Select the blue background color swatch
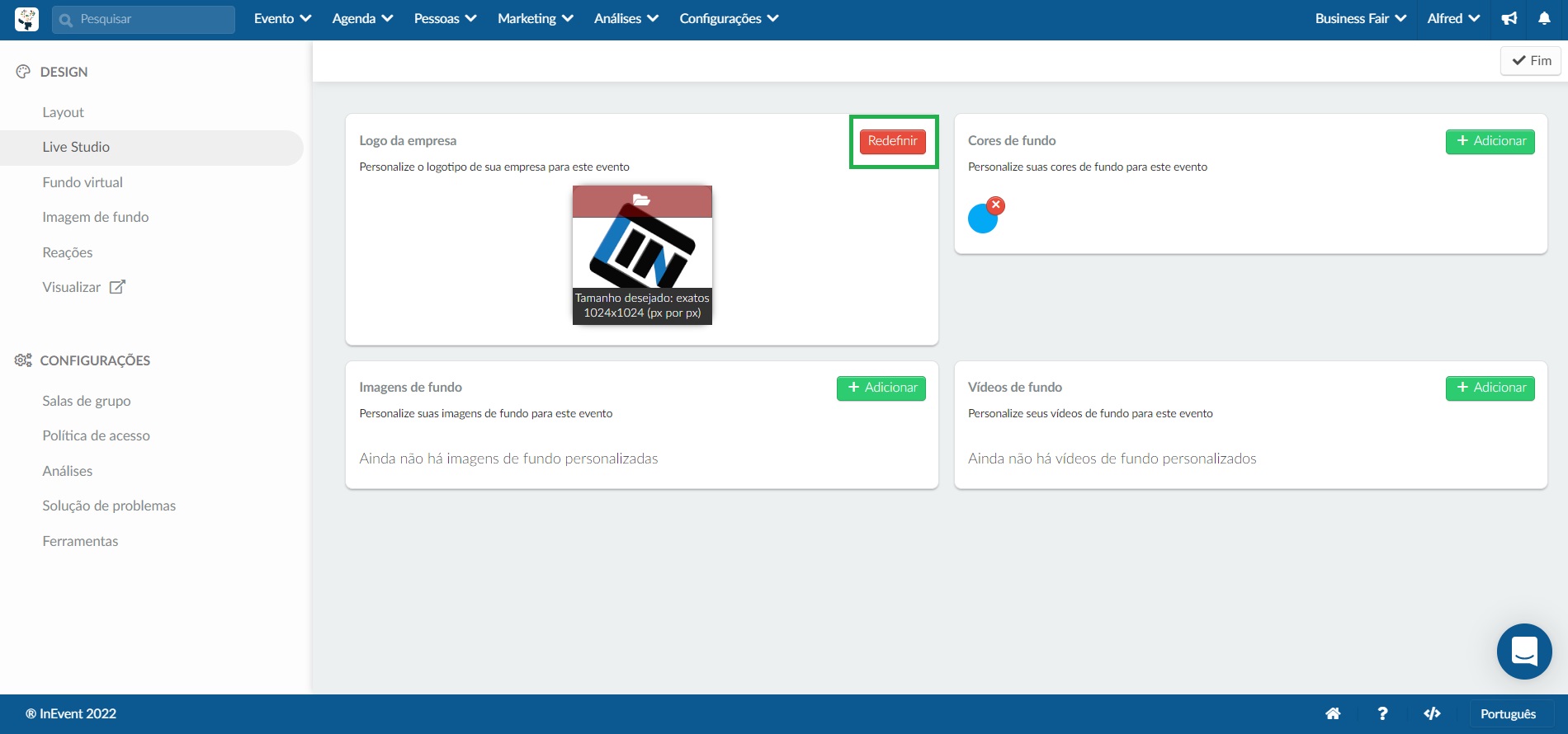This screenshot has width=1568, height=734. [x=981, y=220]
